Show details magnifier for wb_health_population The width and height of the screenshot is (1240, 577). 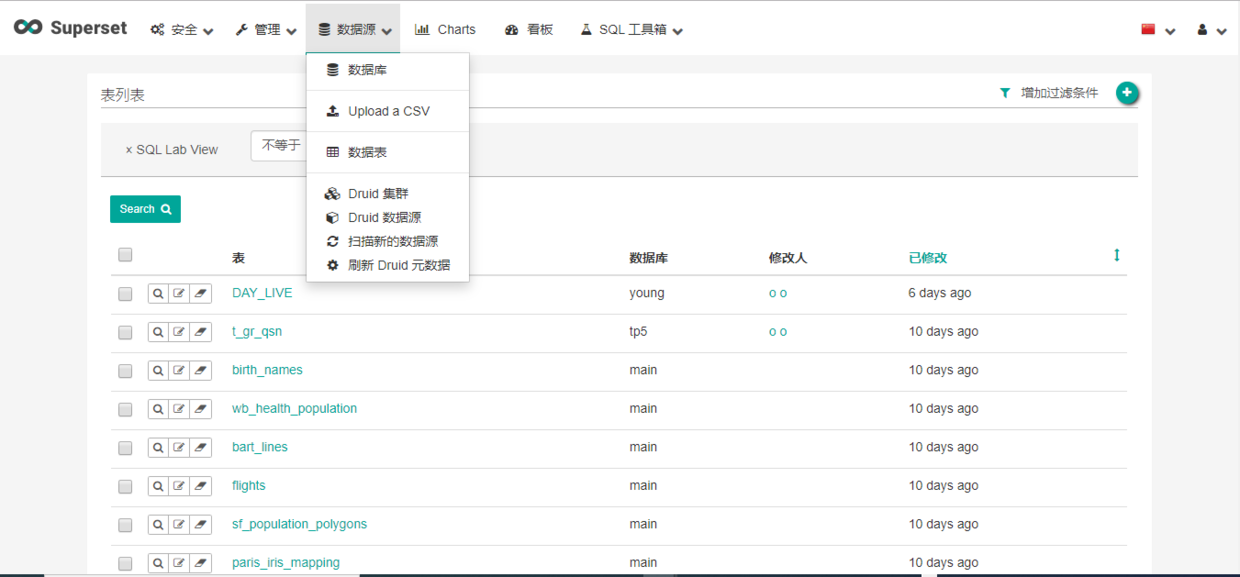tap(158, 409)
